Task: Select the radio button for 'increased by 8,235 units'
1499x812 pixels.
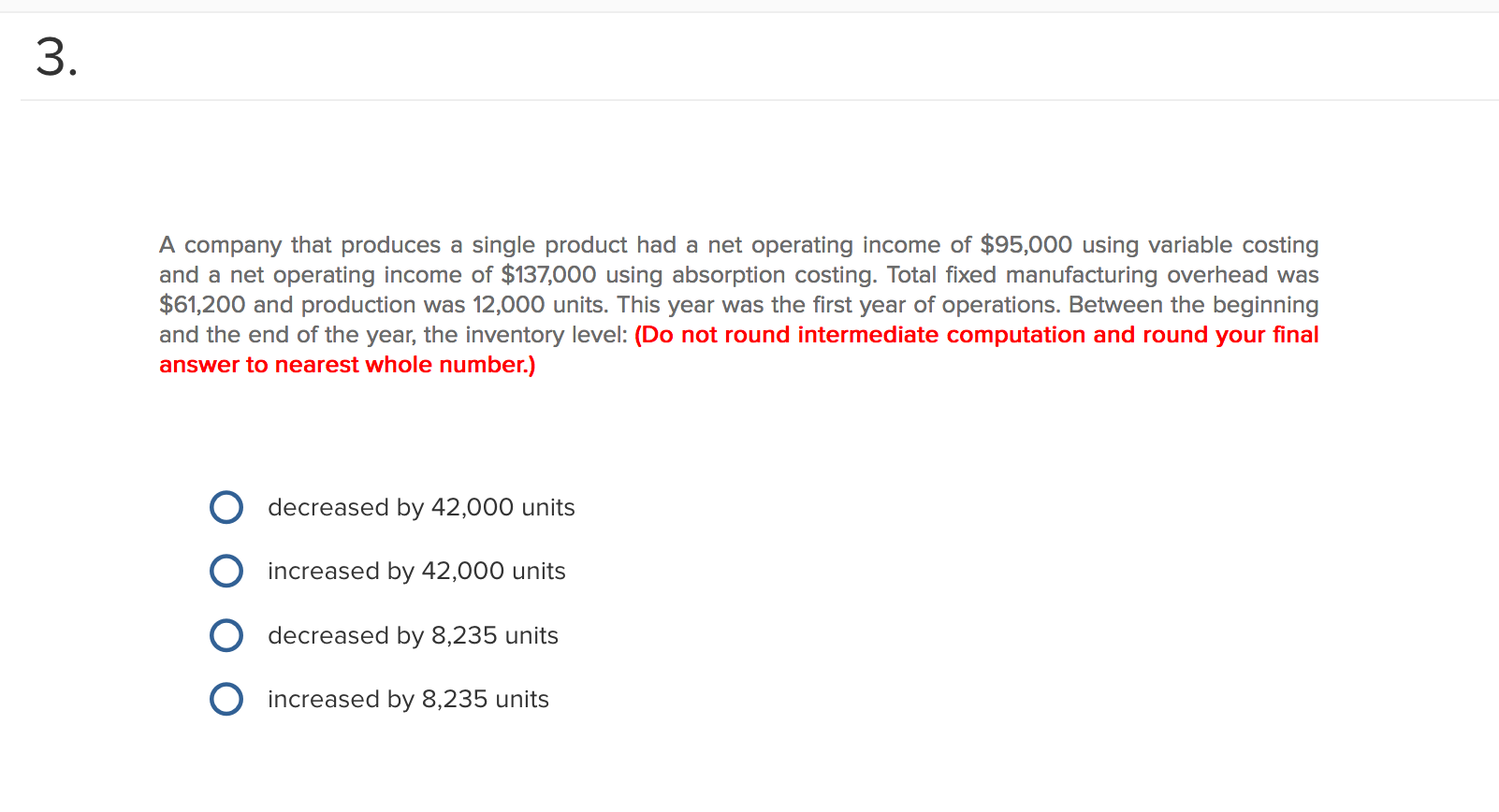Action: (226, 699)
